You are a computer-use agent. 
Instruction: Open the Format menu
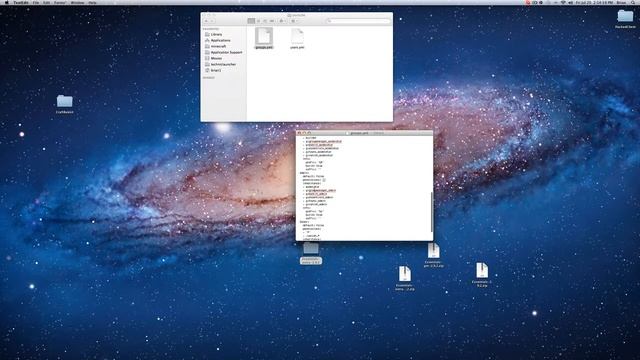point(60,2)
